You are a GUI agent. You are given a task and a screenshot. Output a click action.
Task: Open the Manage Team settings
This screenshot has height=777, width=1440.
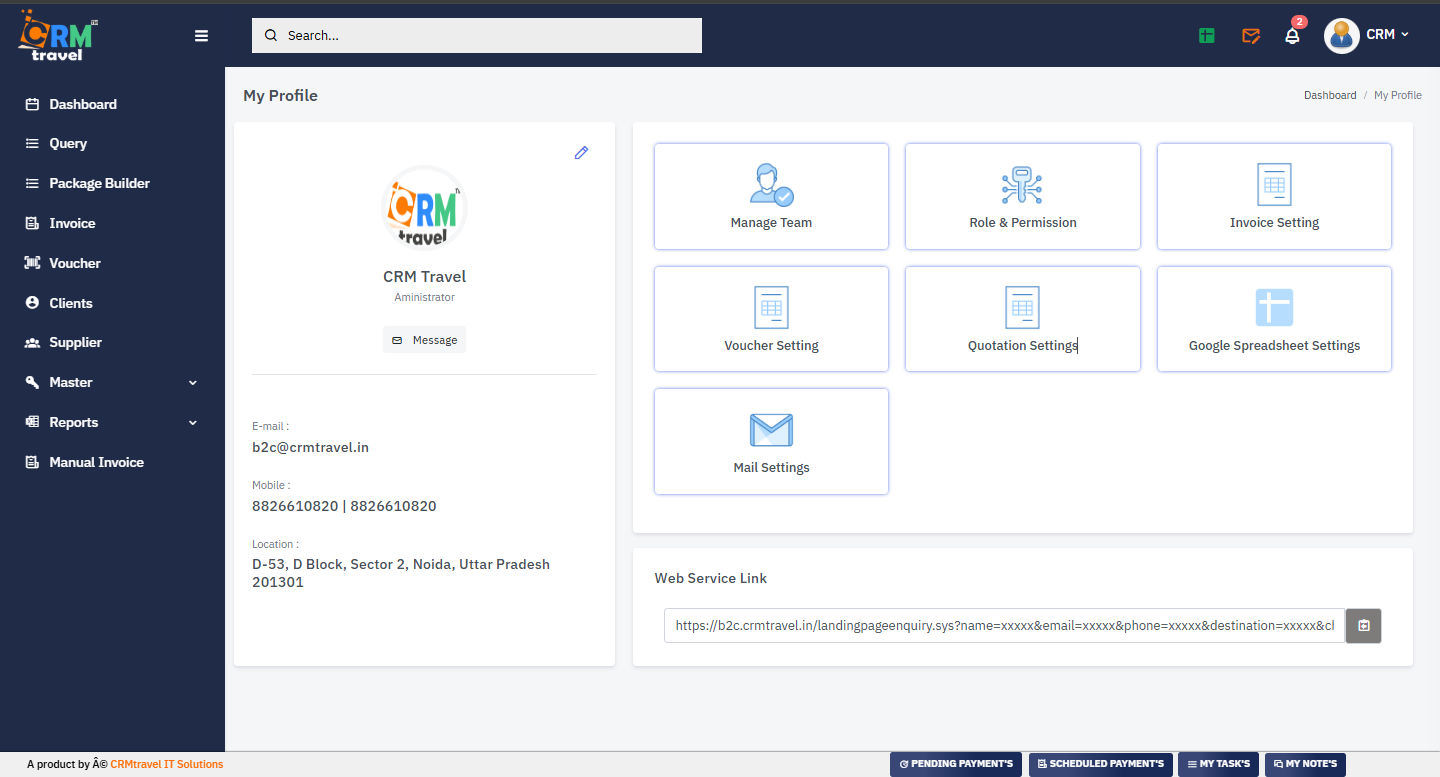coord(770,196)
